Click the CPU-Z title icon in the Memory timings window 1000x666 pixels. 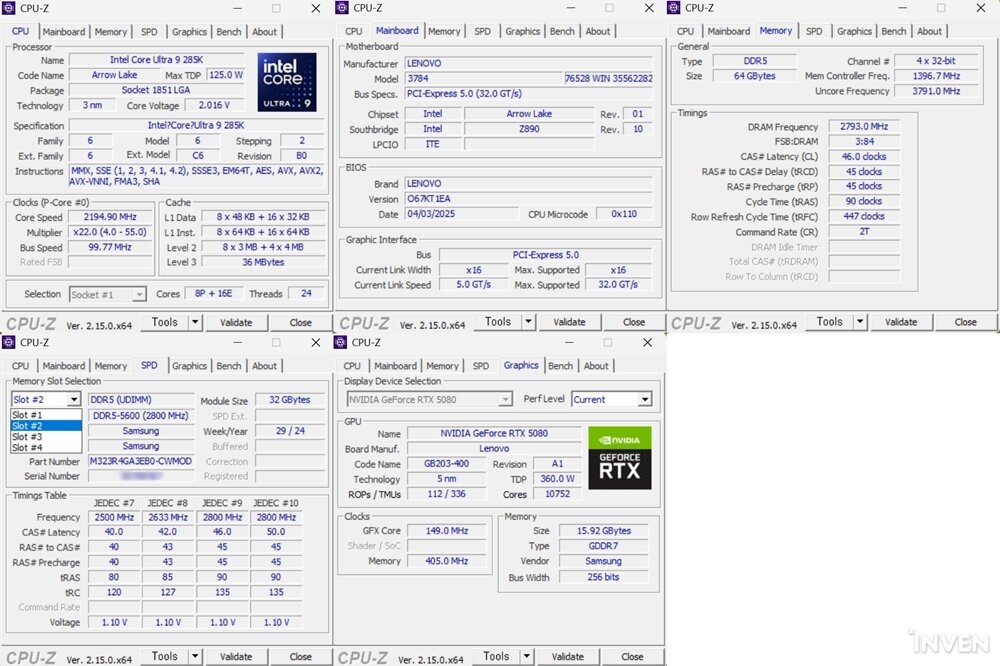point(673,8)
